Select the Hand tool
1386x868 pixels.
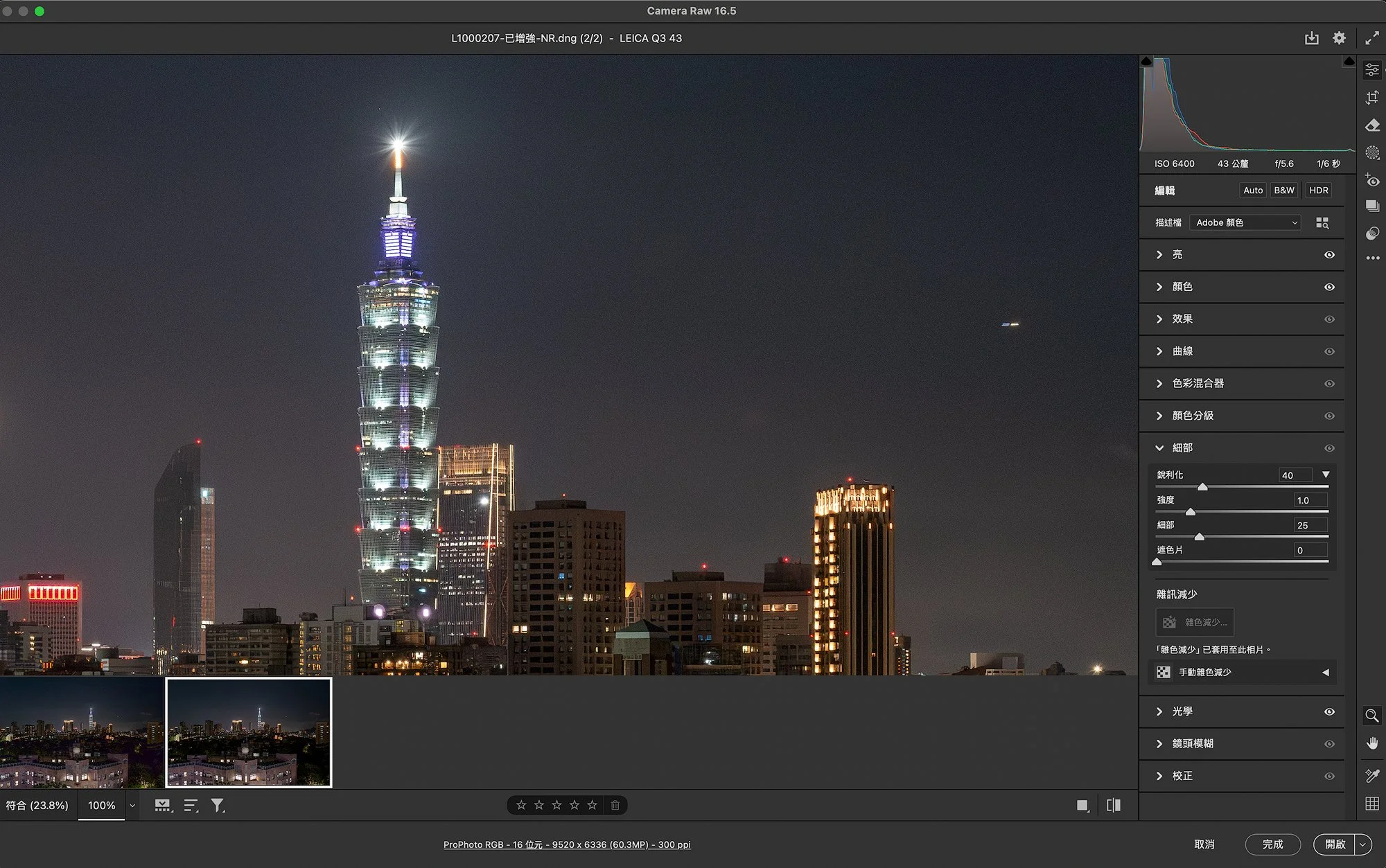coord(1372,743)
